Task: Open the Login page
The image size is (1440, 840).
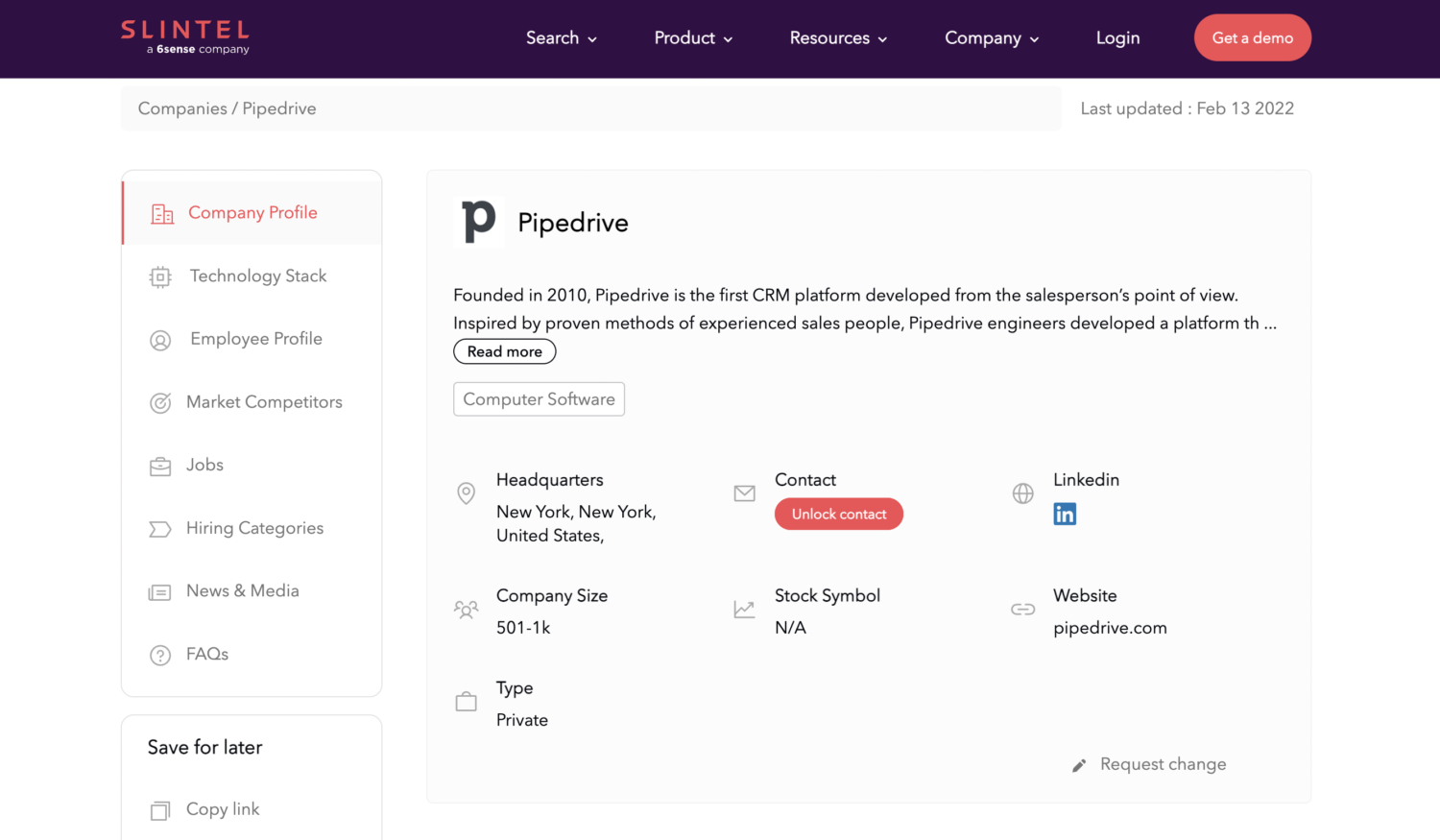Action: (x=1118, y=38)
